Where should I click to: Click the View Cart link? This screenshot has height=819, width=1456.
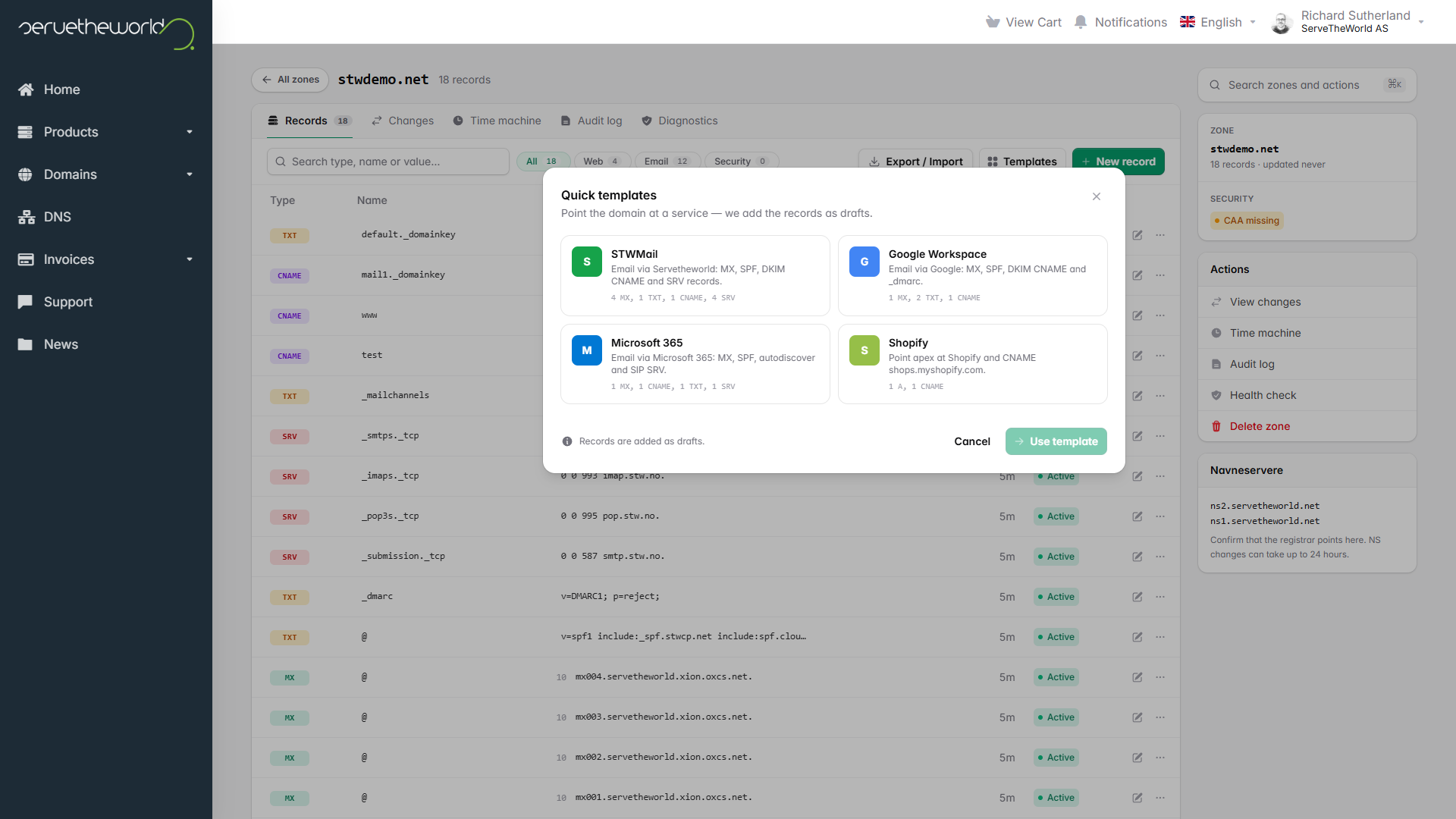(x=1023, y=22)
